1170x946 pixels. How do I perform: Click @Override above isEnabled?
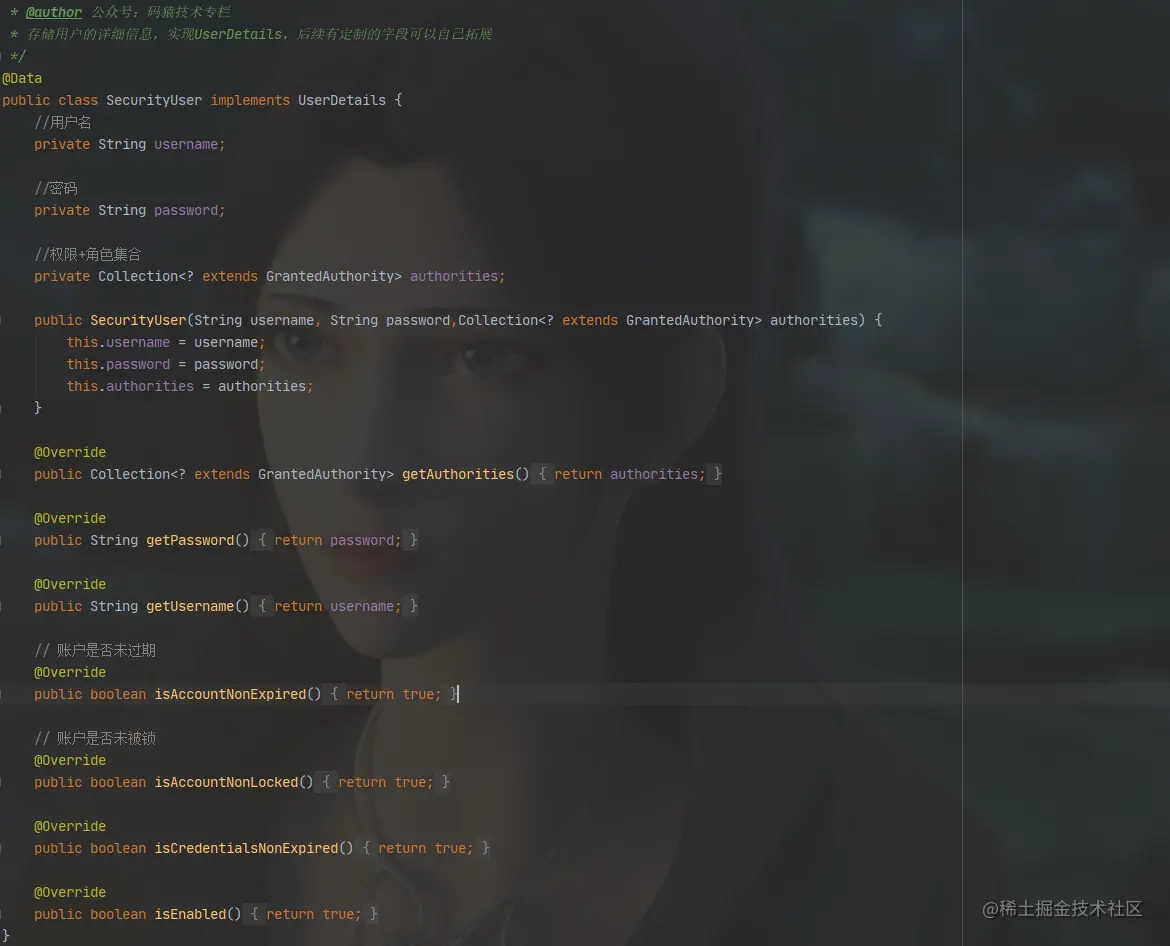[x=70, y=892]
